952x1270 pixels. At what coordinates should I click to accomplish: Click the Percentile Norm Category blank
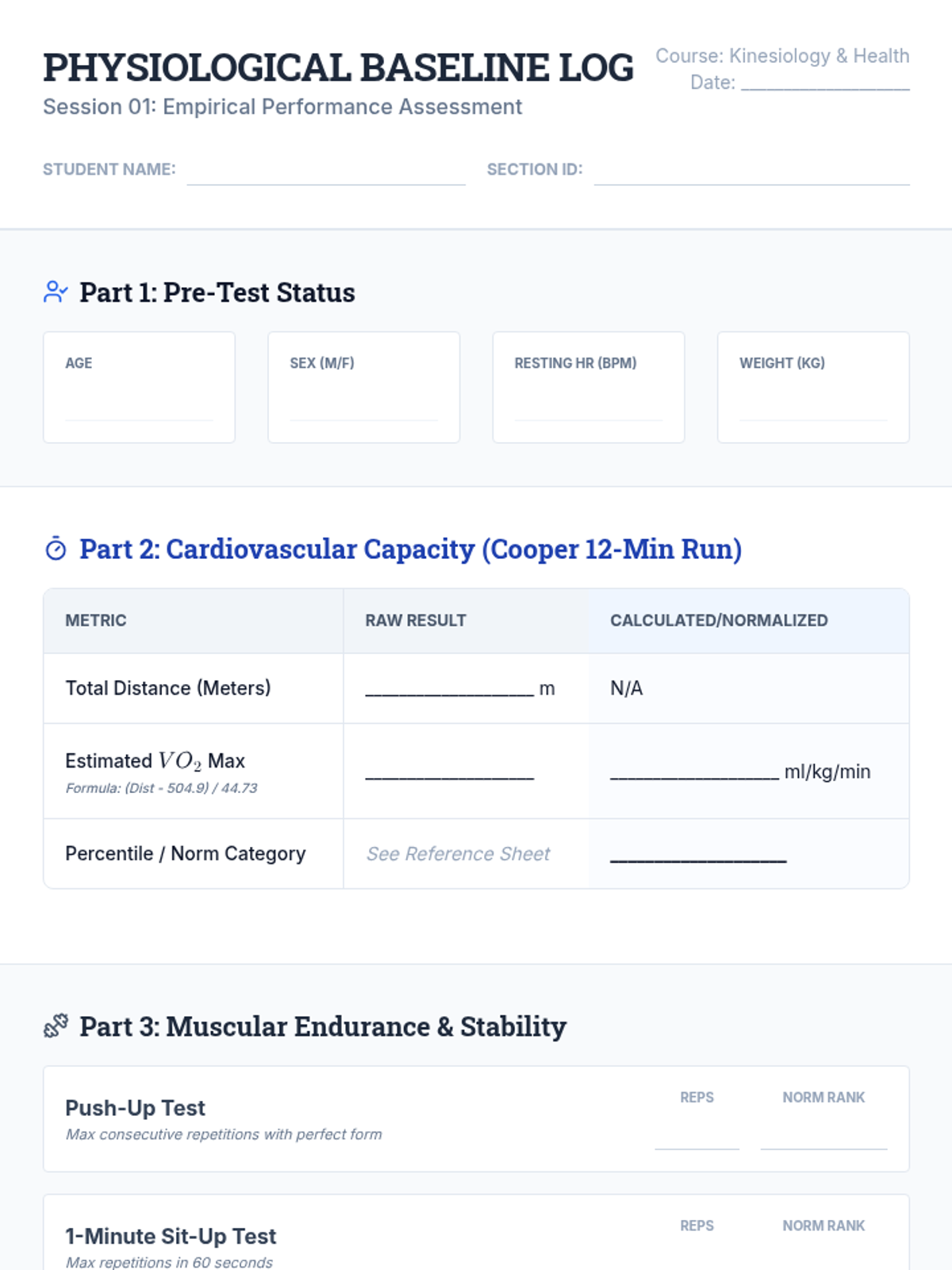click(x=698, y=854)
